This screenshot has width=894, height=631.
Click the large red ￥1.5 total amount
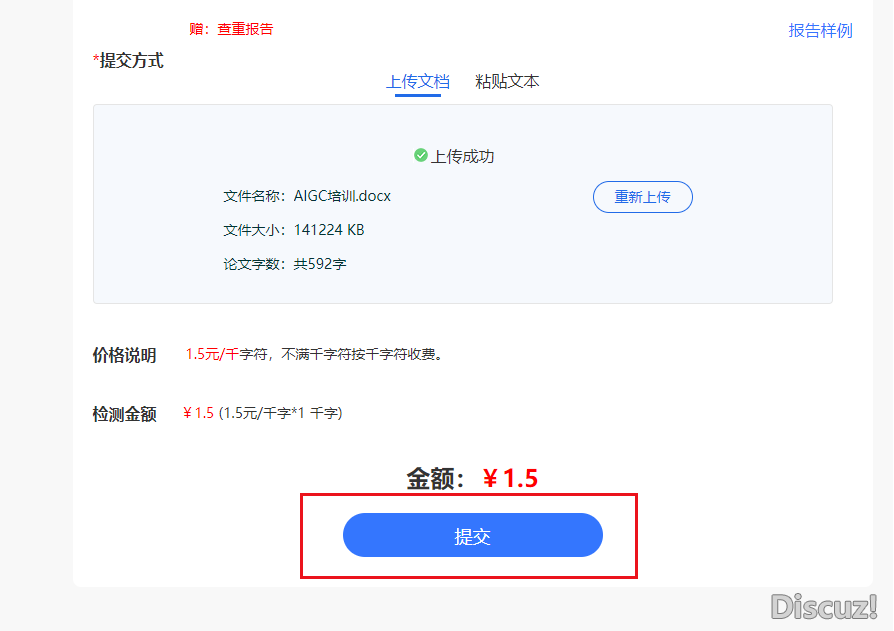point(510,479)
